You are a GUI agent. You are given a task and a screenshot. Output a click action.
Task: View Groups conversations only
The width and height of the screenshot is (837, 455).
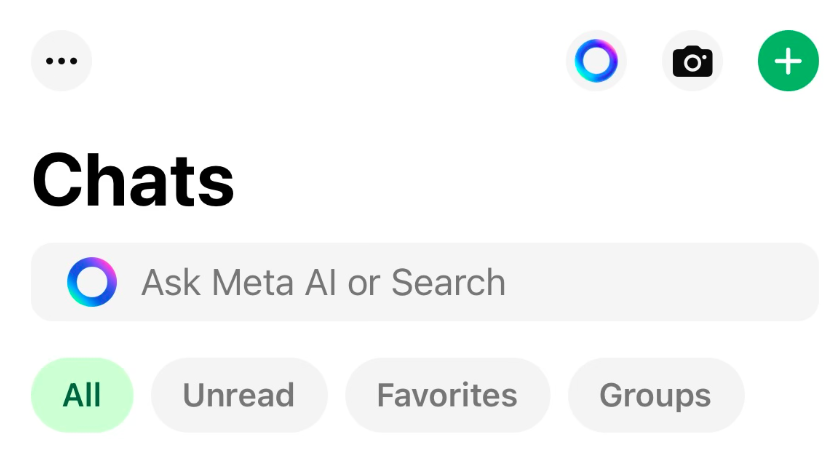tap(655, 395)
